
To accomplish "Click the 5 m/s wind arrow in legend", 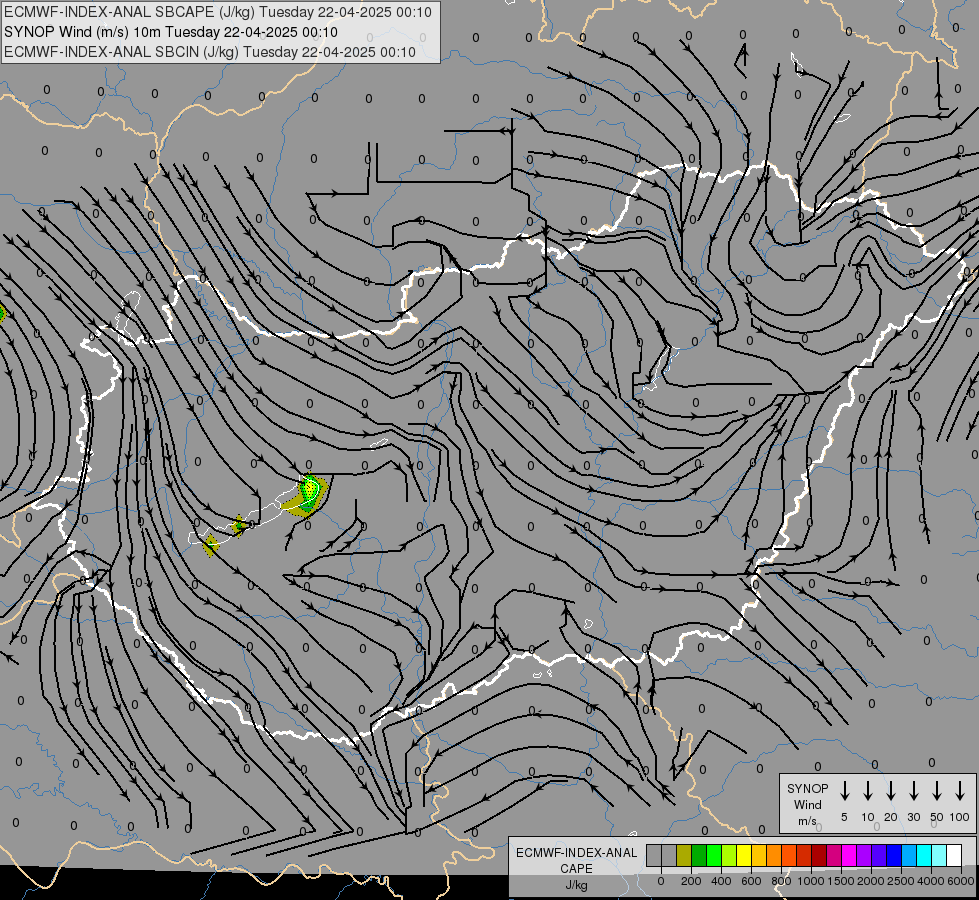I will click(x=844, y=791).
